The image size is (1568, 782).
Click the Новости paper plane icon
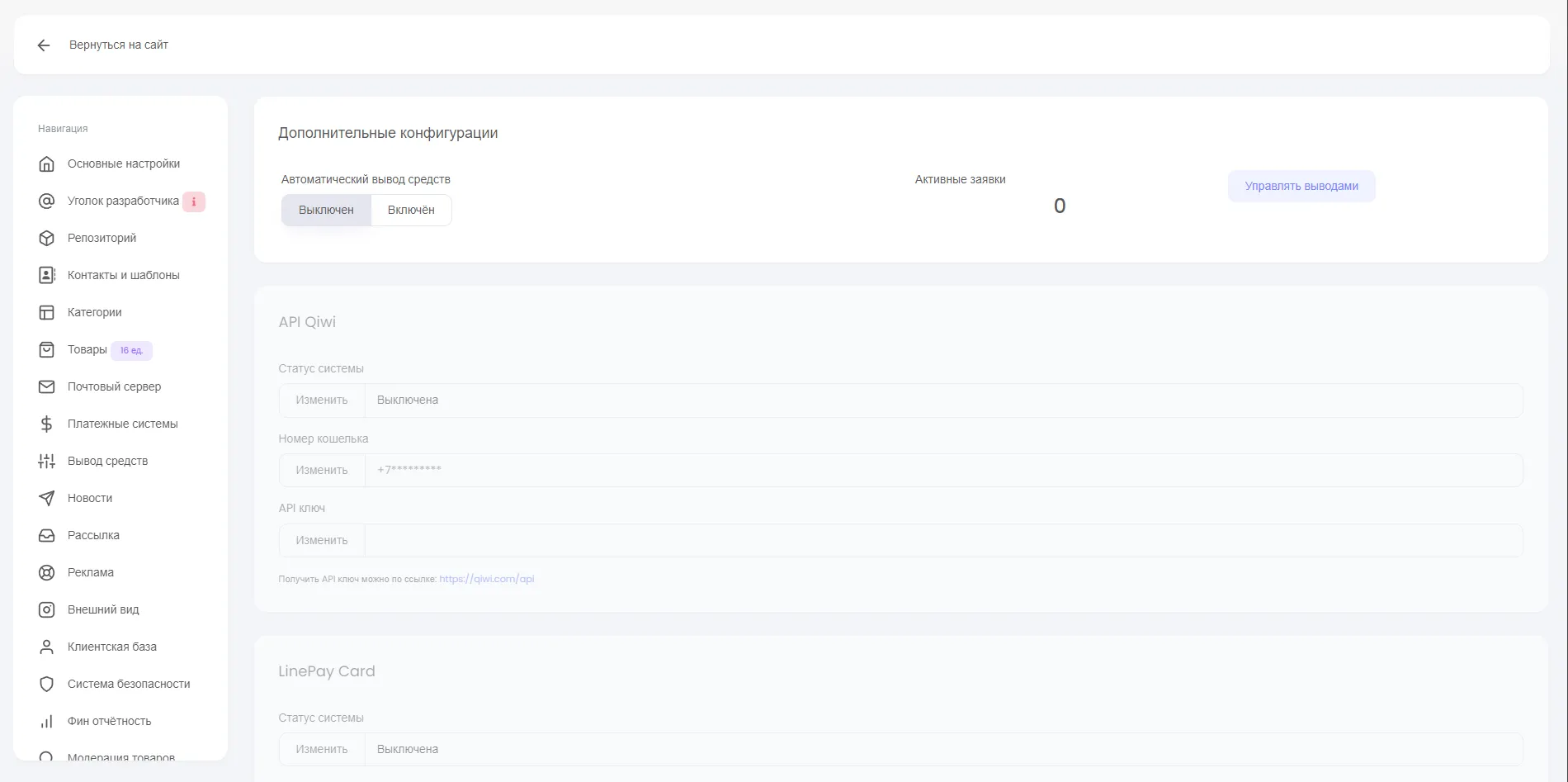(47, 498)
